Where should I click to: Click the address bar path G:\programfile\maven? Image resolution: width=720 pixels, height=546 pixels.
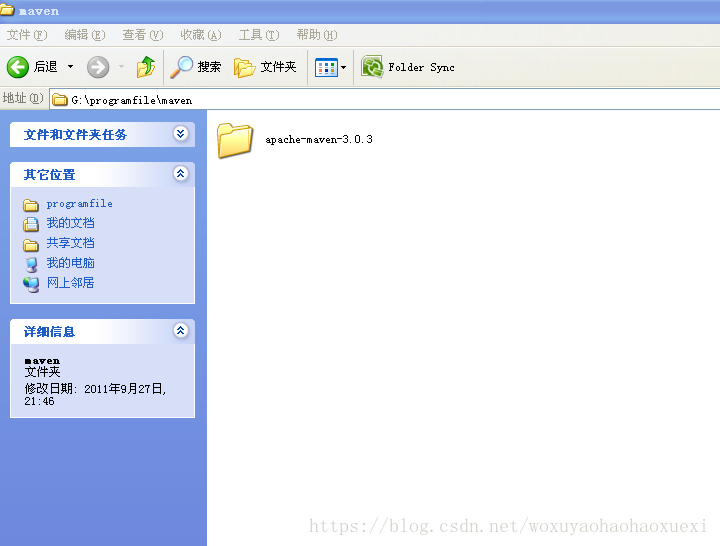(x=131, y=100)
